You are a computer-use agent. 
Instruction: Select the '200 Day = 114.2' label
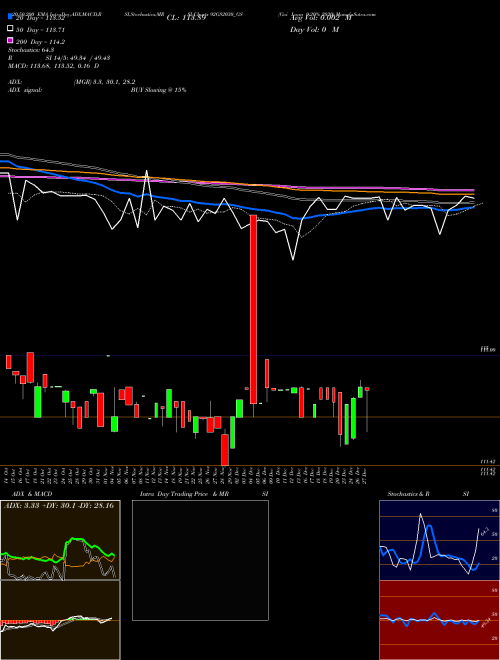40,42
